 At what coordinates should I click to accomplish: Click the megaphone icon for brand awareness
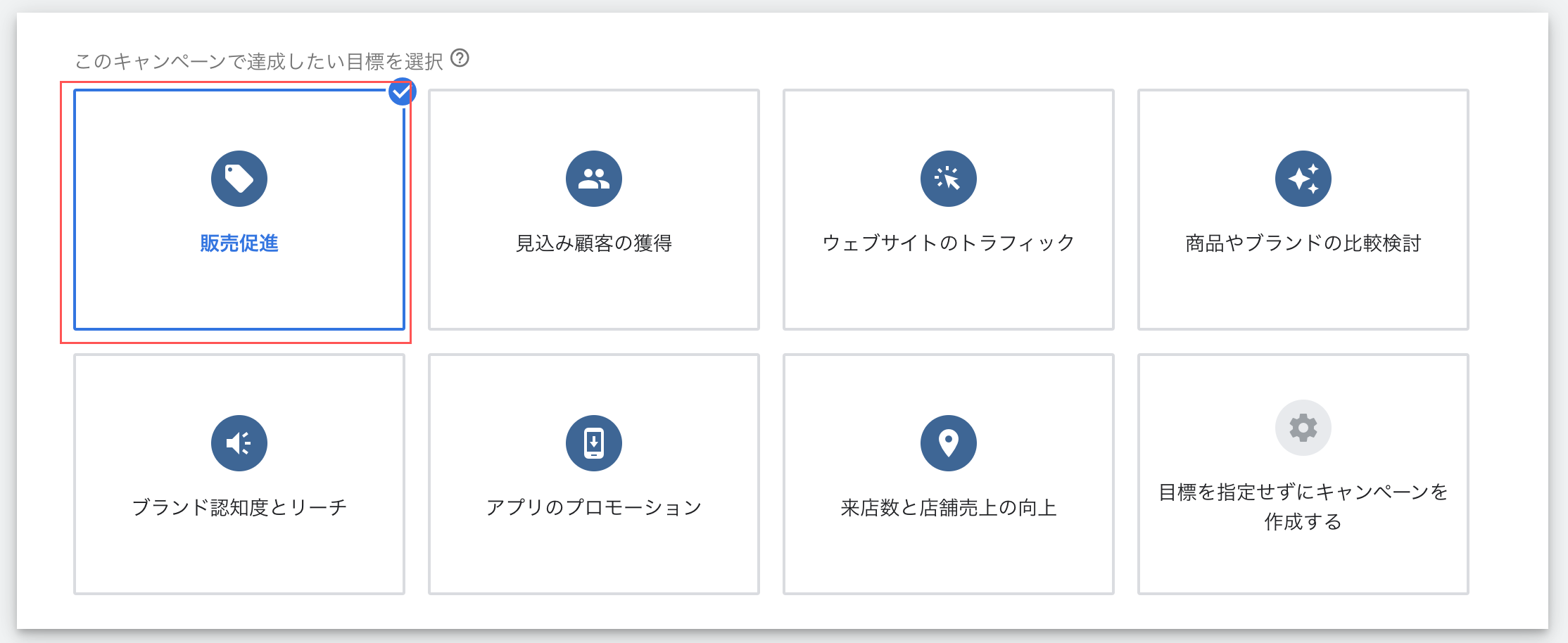(x=239, y=443)
